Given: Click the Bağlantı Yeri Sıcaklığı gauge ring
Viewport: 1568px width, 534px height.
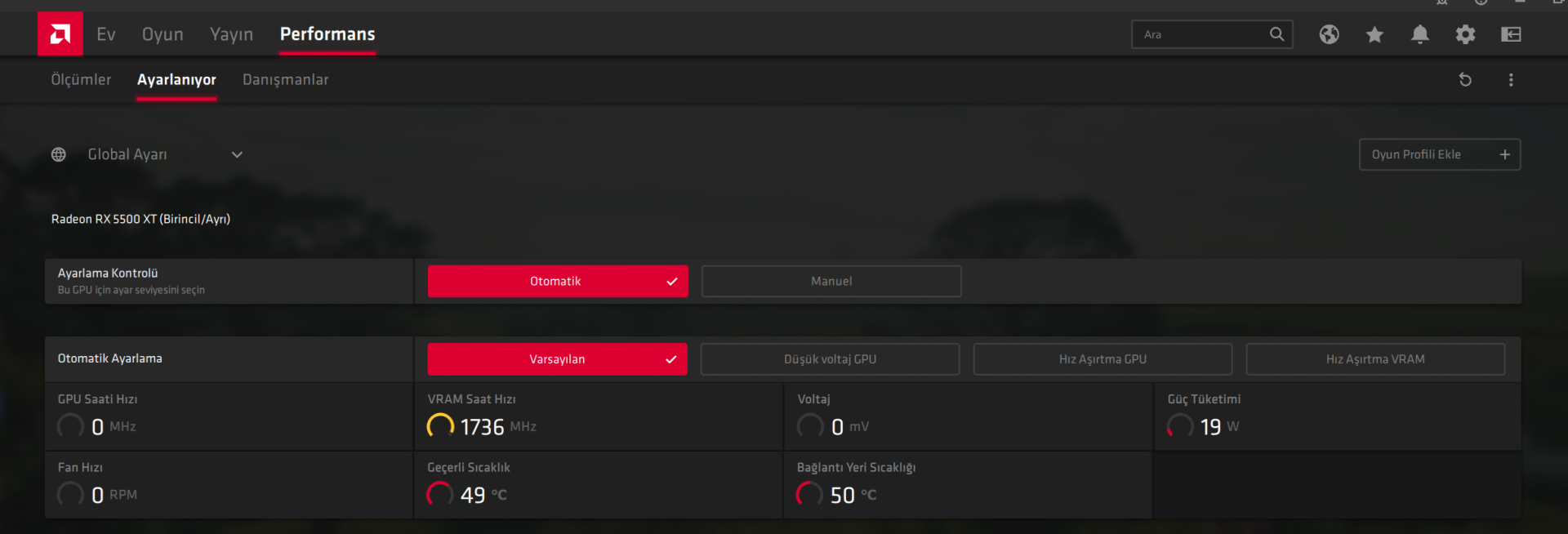Looking at the screenshot, I should (x=810, y=494).
